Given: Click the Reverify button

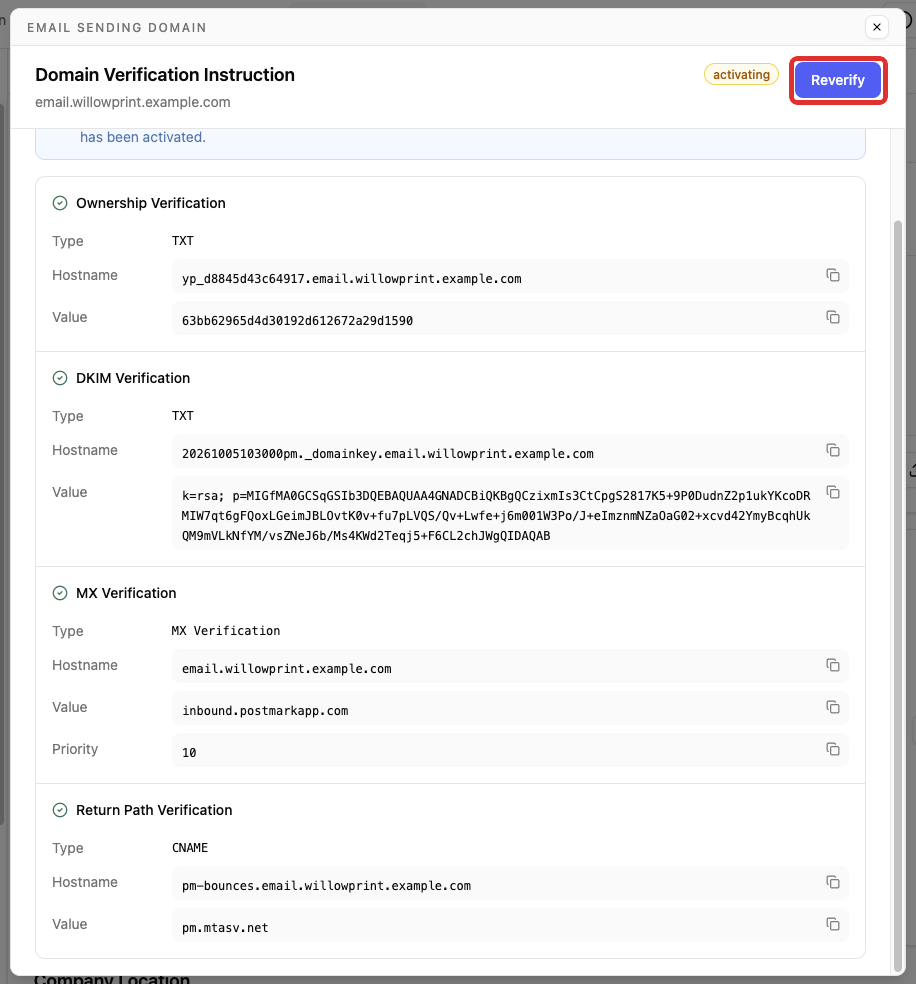Looking at the screenshot, I should click(x=838, y=80).
